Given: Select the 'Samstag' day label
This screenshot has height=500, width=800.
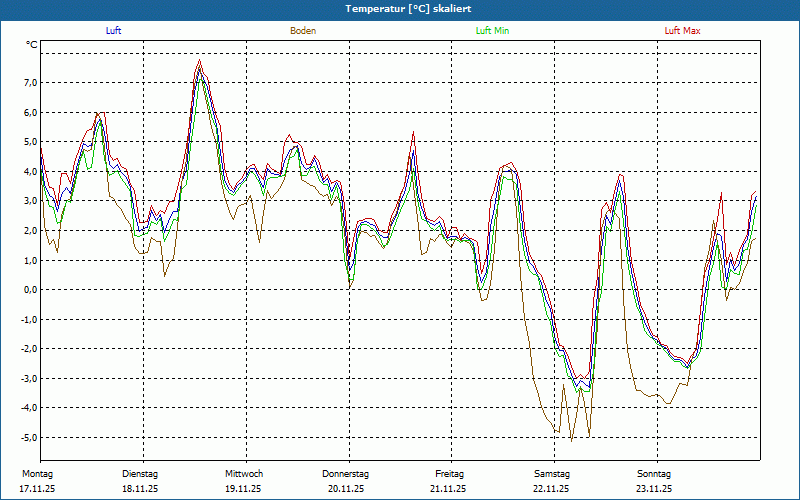Looking at the screenshot, I should 552,473.
